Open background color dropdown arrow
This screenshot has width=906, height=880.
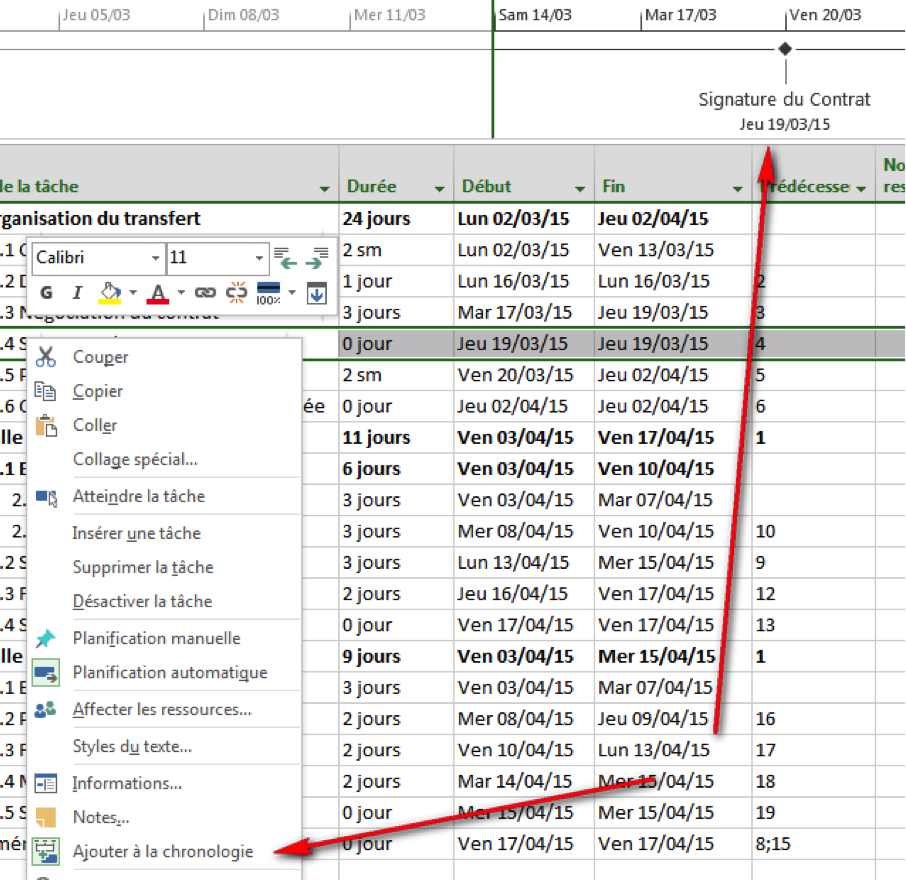click(x=133, y=292)
